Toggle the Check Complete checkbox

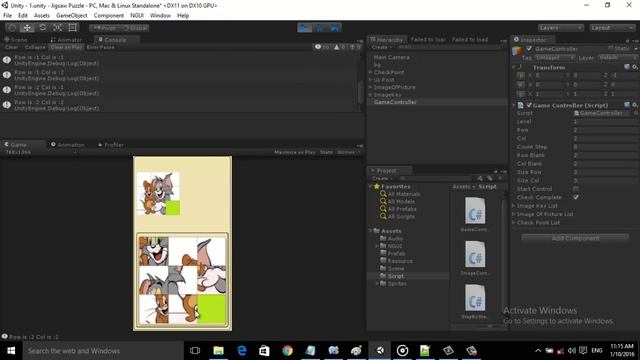(576, 197)
